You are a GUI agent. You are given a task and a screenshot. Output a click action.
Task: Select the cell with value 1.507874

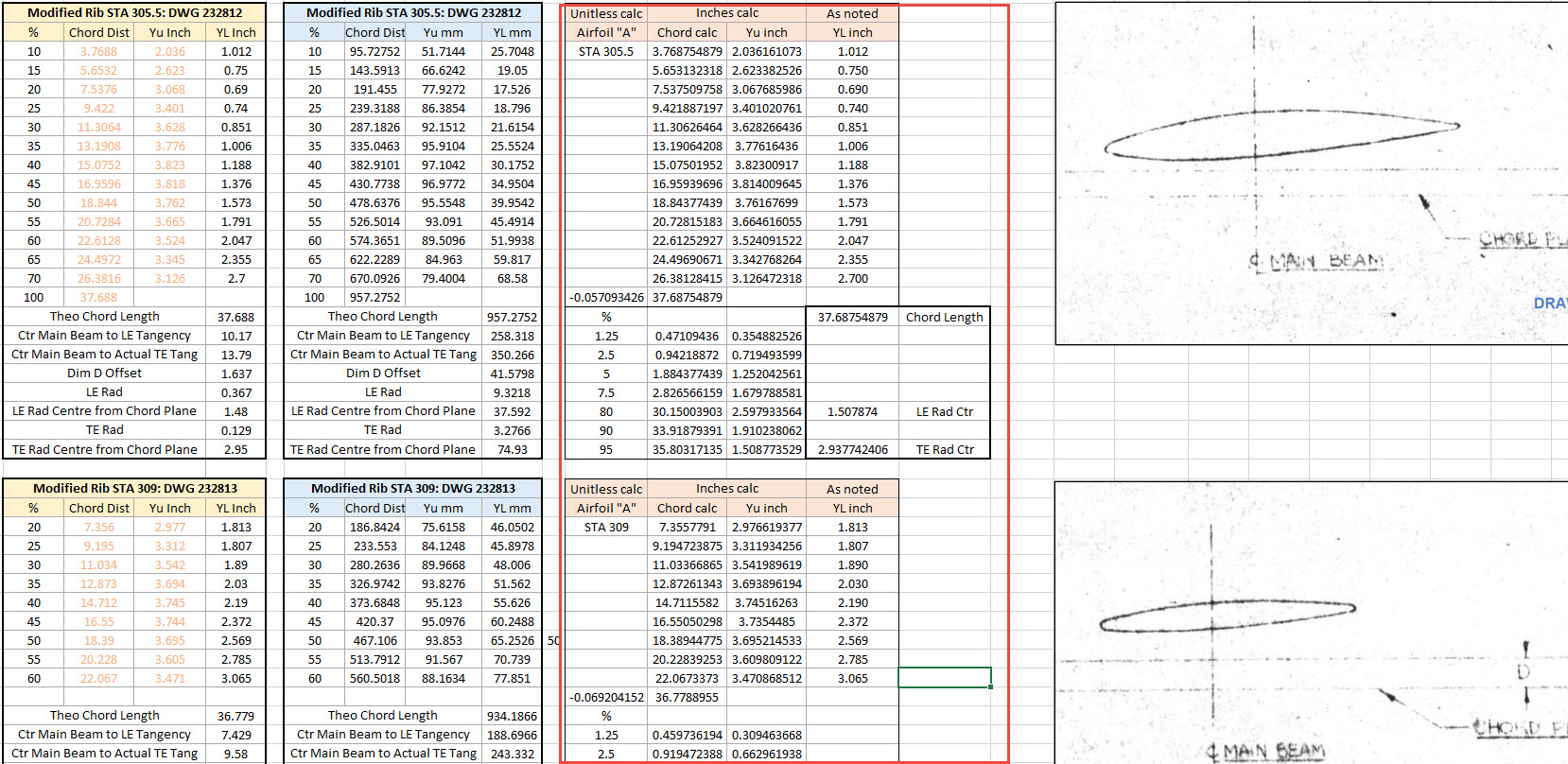pyautogui.click(x=852, y=411)
